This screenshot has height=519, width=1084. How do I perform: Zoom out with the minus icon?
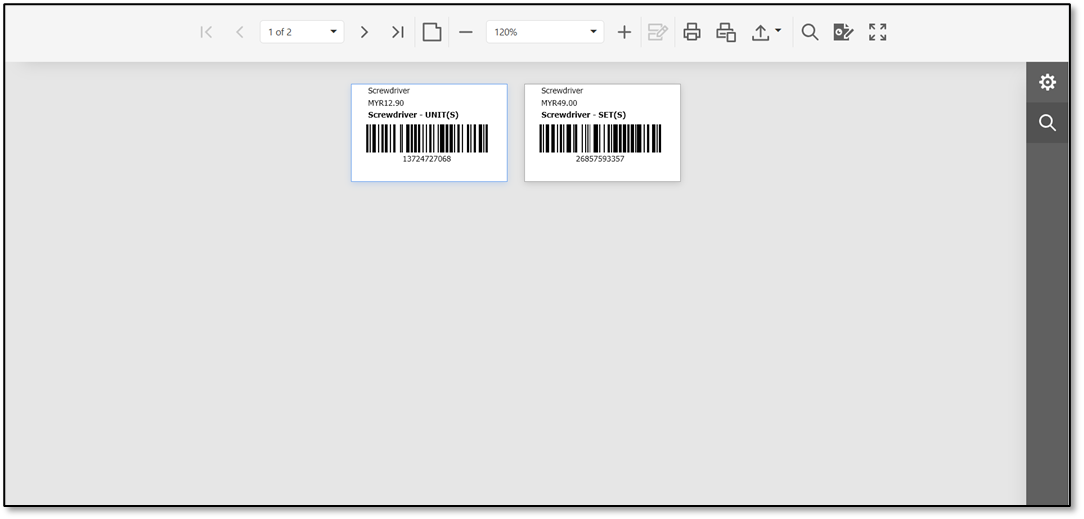tap(466, 32)
